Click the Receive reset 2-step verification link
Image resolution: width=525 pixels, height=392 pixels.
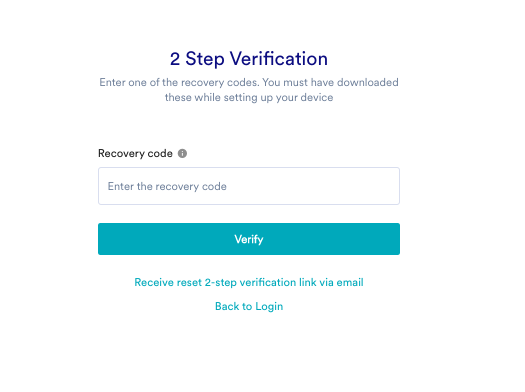249,282
